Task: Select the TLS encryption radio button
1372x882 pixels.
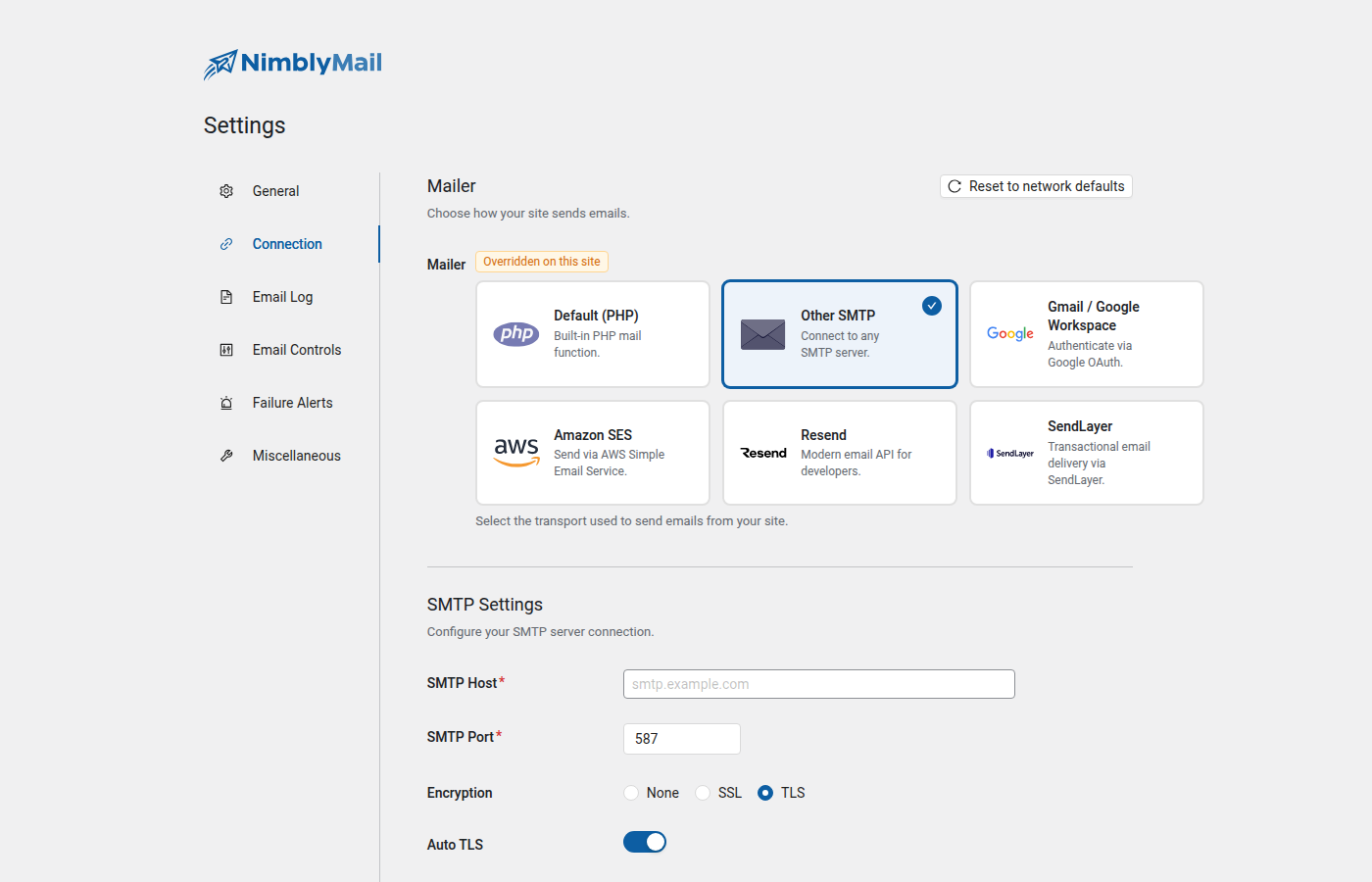Action: tap(765, 793)
